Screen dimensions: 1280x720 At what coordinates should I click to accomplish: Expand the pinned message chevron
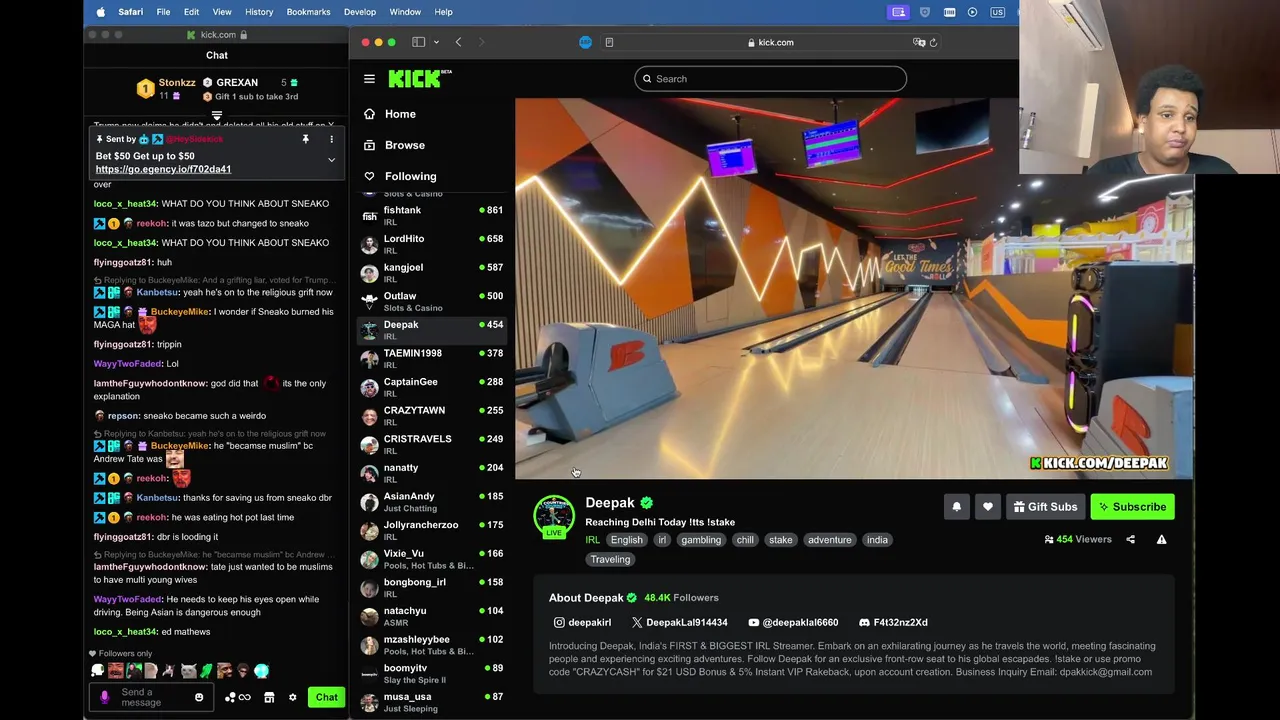coord(331,160)
